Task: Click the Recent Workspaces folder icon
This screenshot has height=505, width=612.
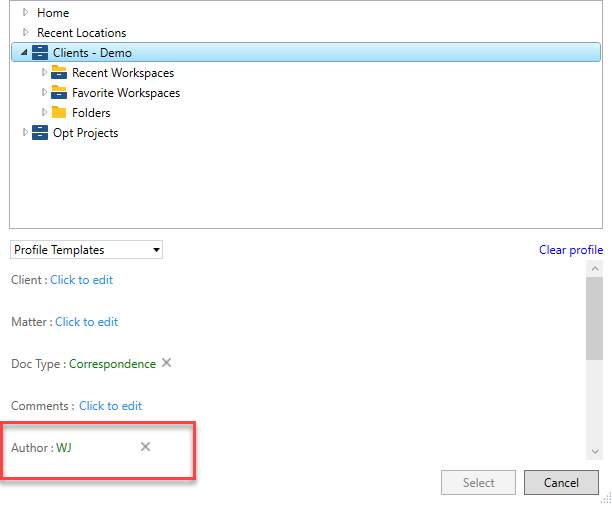Action: pos(59,72)
